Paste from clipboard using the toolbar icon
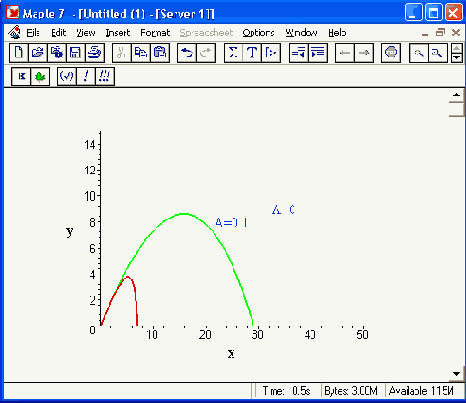The height and width of the screenshot is (403, 466). [160, 53]
